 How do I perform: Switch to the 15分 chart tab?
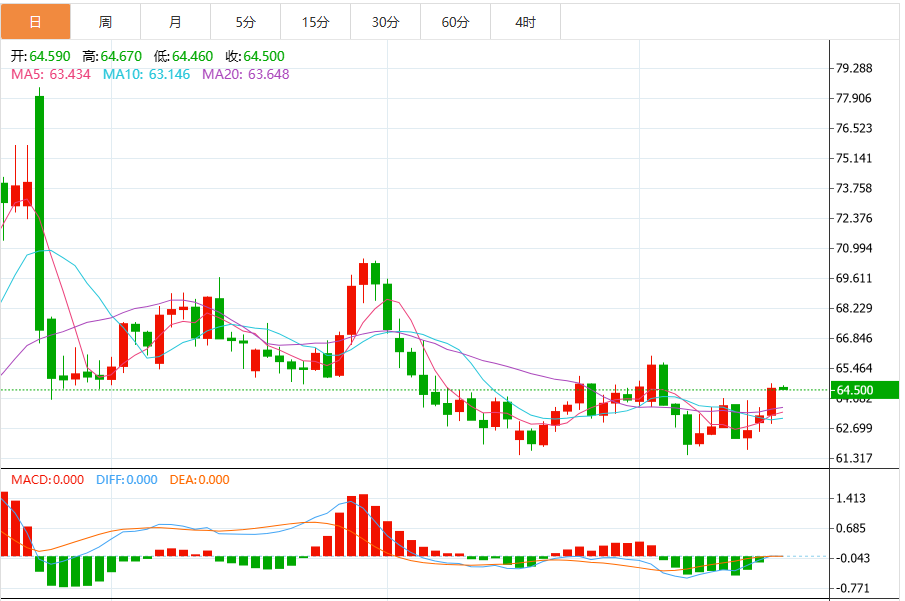coord(315,21)
